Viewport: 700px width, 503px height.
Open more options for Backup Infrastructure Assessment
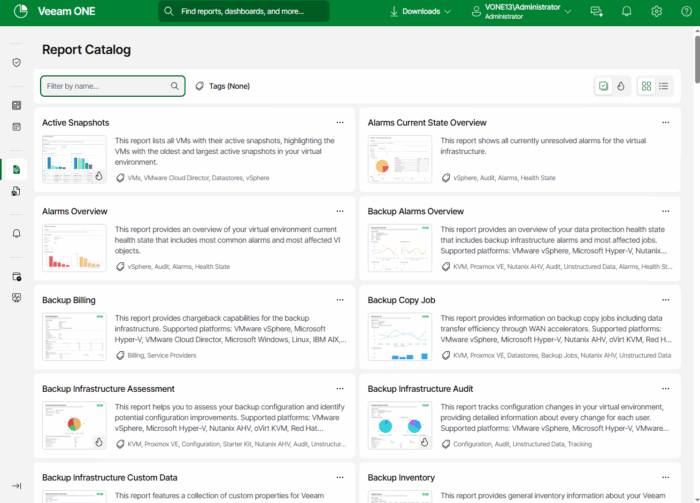coord(340,389)
